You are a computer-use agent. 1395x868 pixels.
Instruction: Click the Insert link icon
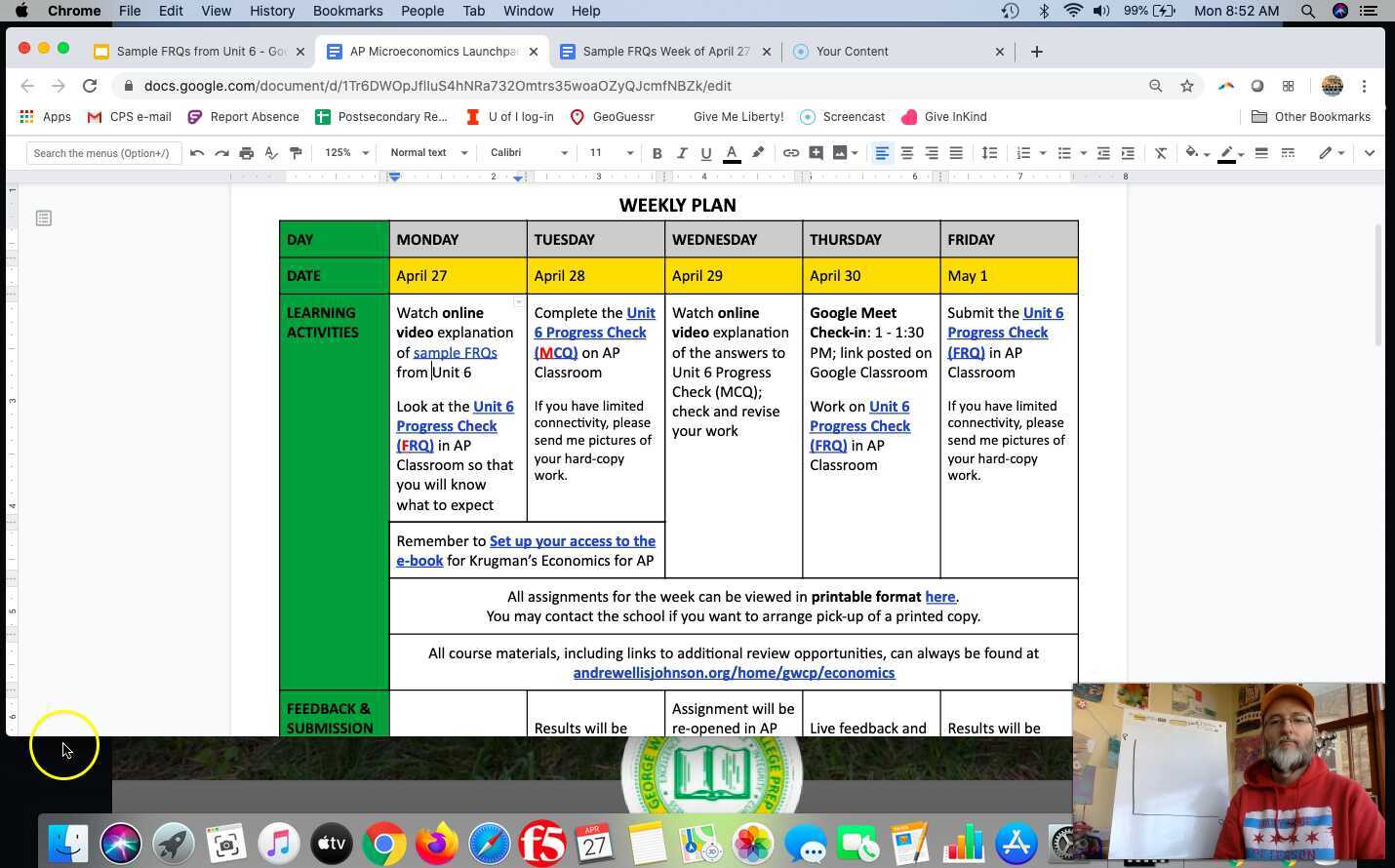(x=791, y=153)
